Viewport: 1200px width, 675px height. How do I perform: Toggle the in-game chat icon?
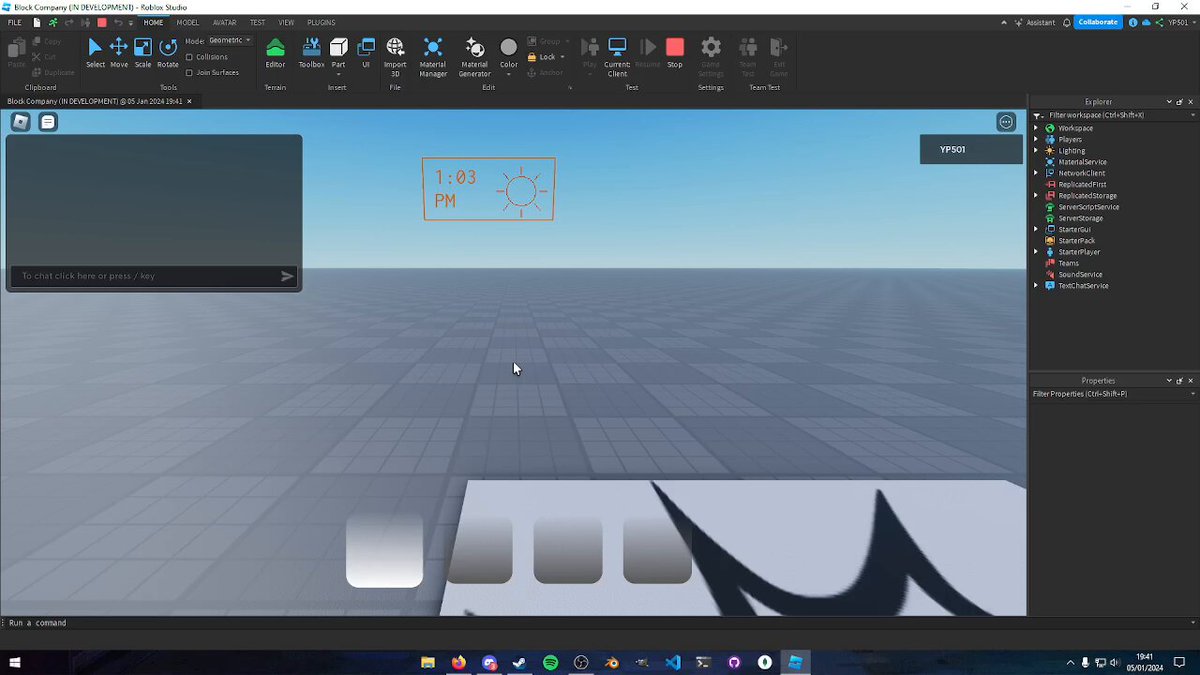pos(48,122)
